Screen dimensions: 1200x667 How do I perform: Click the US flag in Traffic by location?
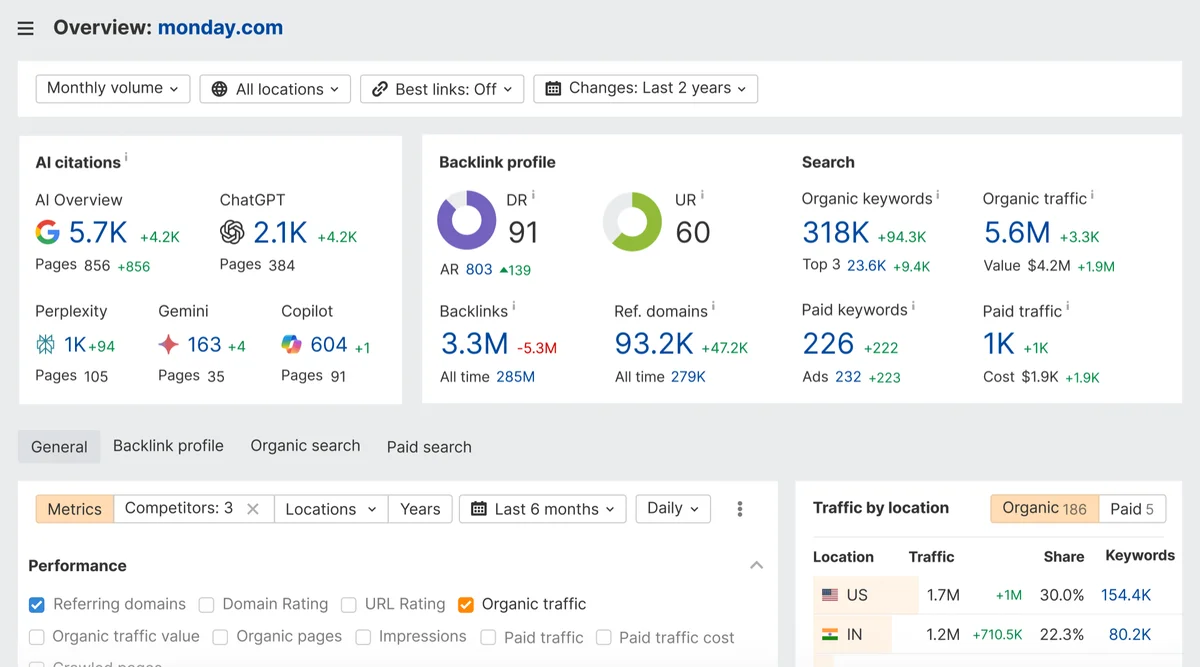tap(830, 594)
